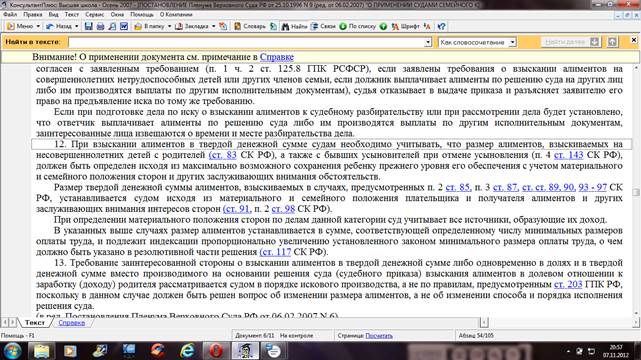The width and height of the screenshot is (641, 360).
Task: Open Windows Media Player taskbar icon
Action: (70, 351)
